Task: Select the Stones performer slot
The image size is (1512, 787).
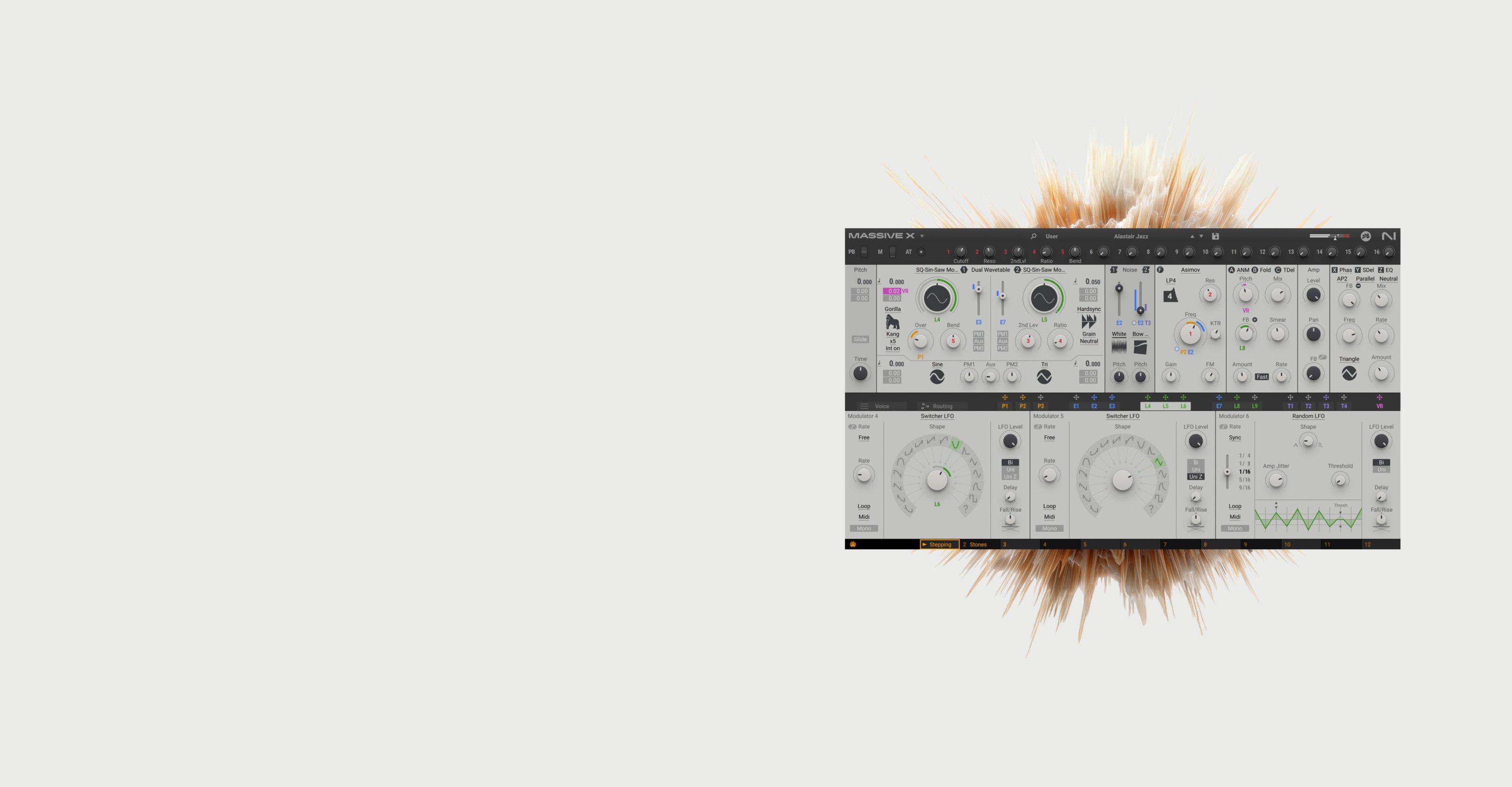Action: pyautogui.click(x=977, y=545)
